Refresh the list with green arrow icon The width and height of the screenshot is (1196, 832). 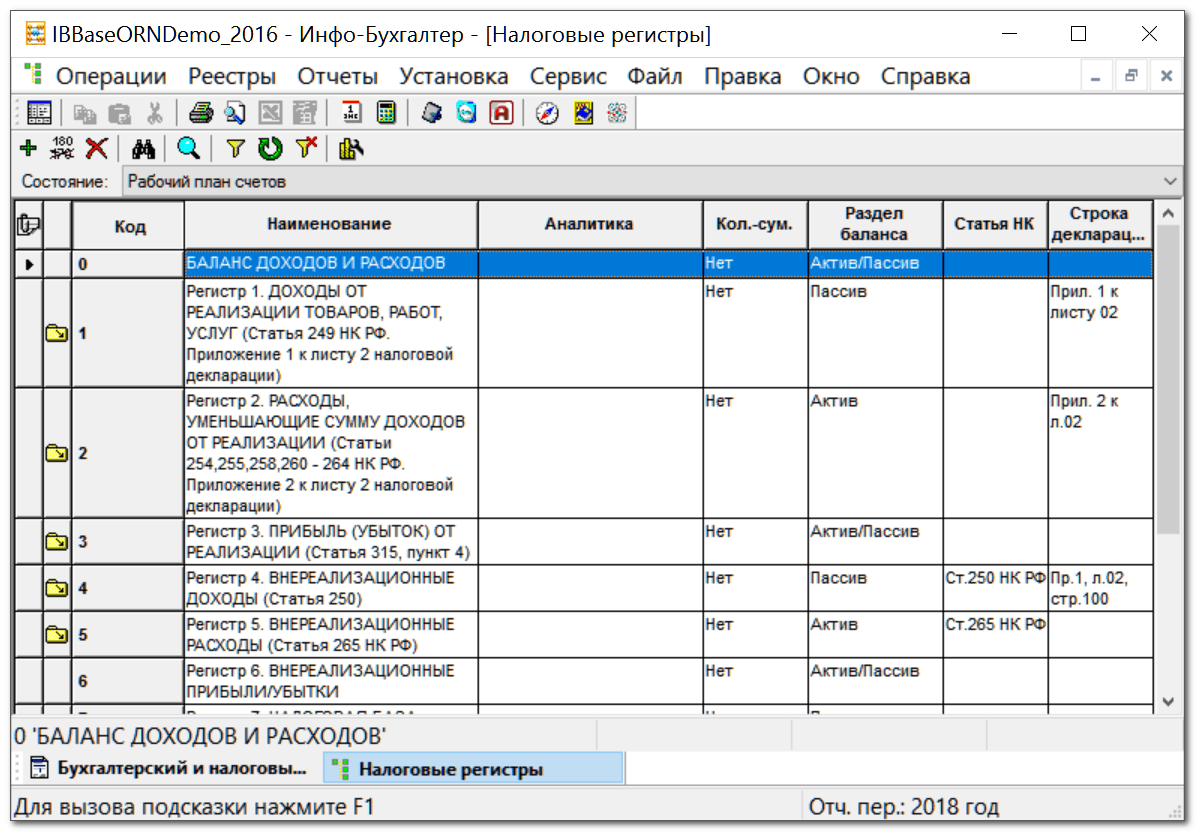[270, 148]
